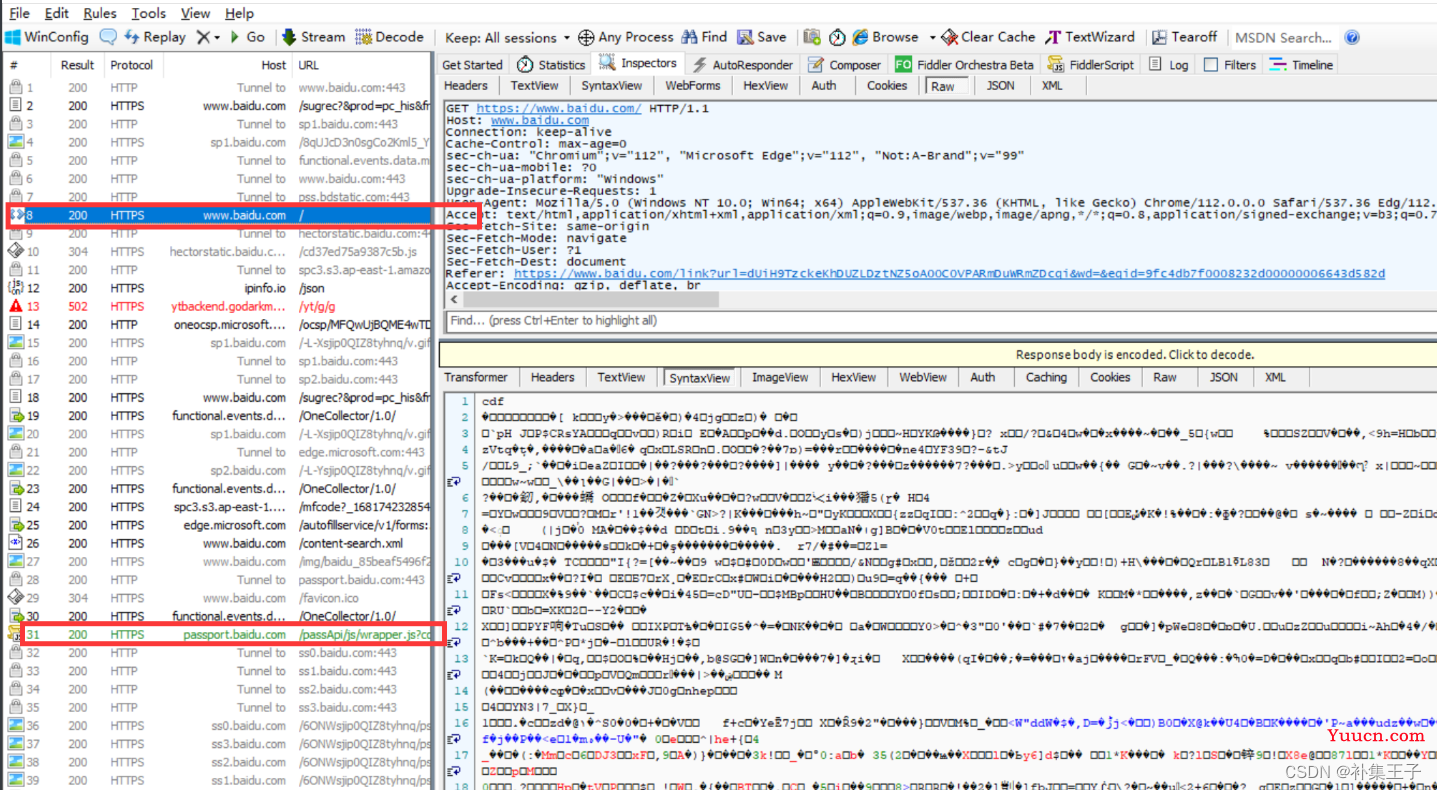Screen dimensions: 1437x790
Task: Select session 31 passport.baidu.com row
Action: [219, 634]
